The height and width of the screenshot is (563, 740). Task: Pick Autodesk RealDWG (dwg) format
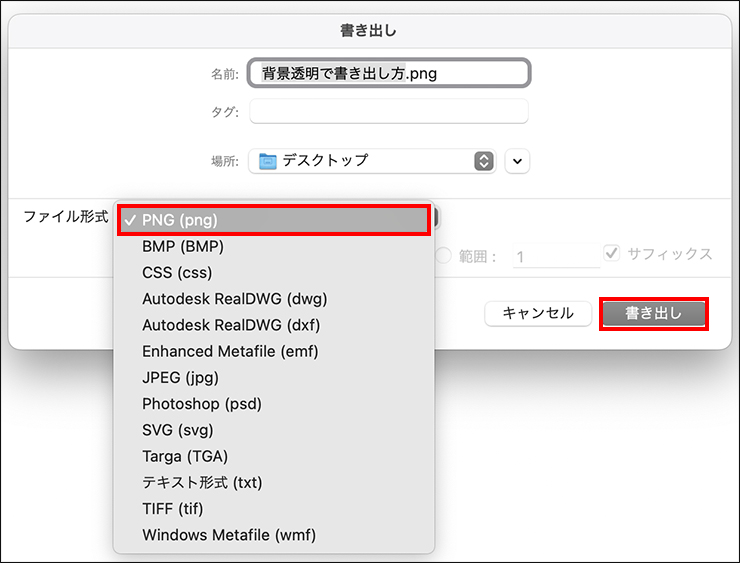[234, 298]
